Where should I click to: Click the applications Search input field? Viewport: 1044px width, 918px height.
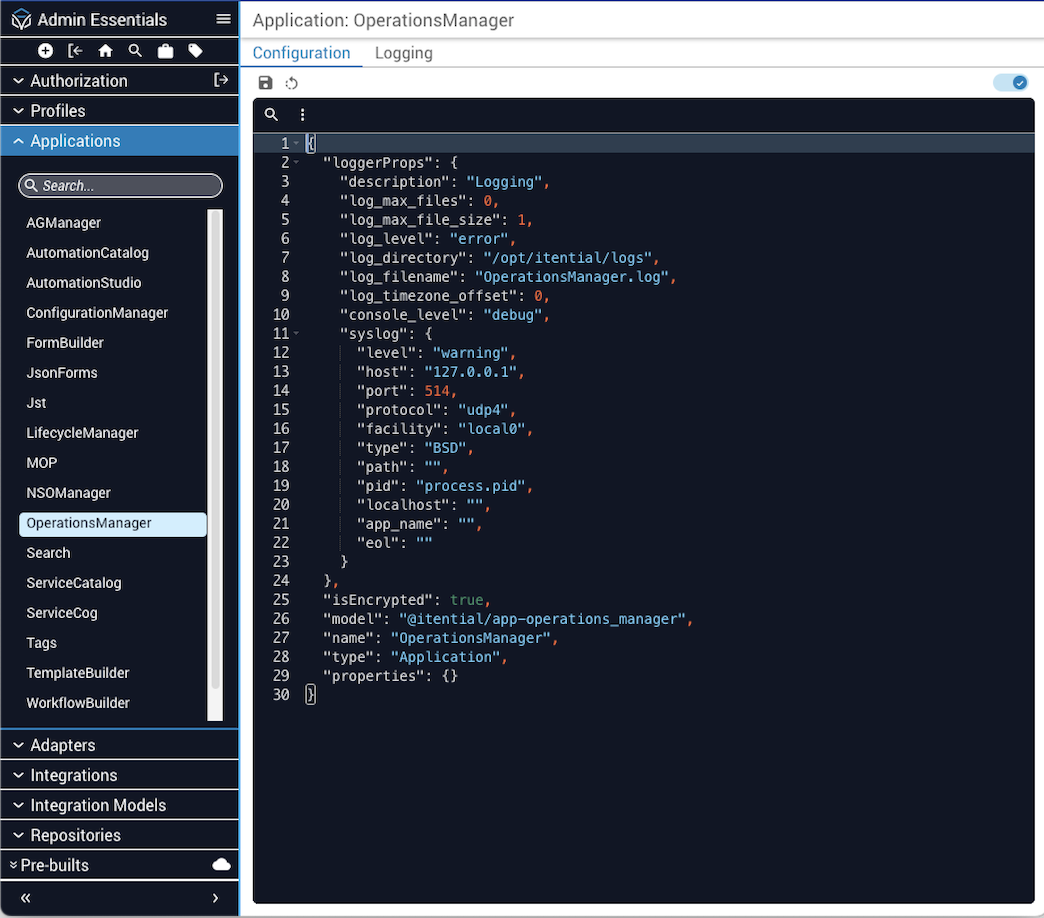coord(120,186)
